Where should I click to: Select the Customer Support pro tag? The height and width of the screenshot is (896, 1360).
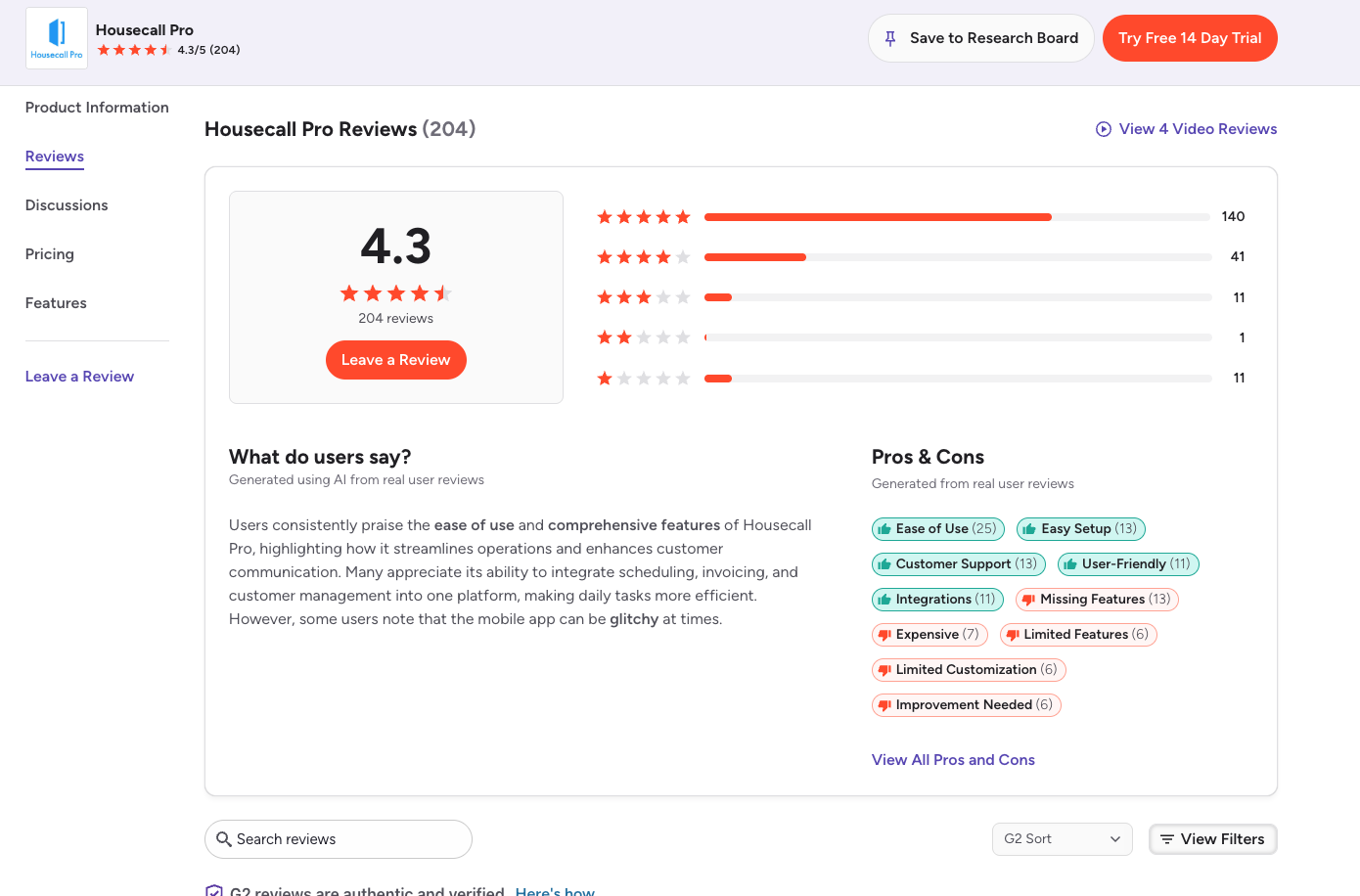coord(959,564)
